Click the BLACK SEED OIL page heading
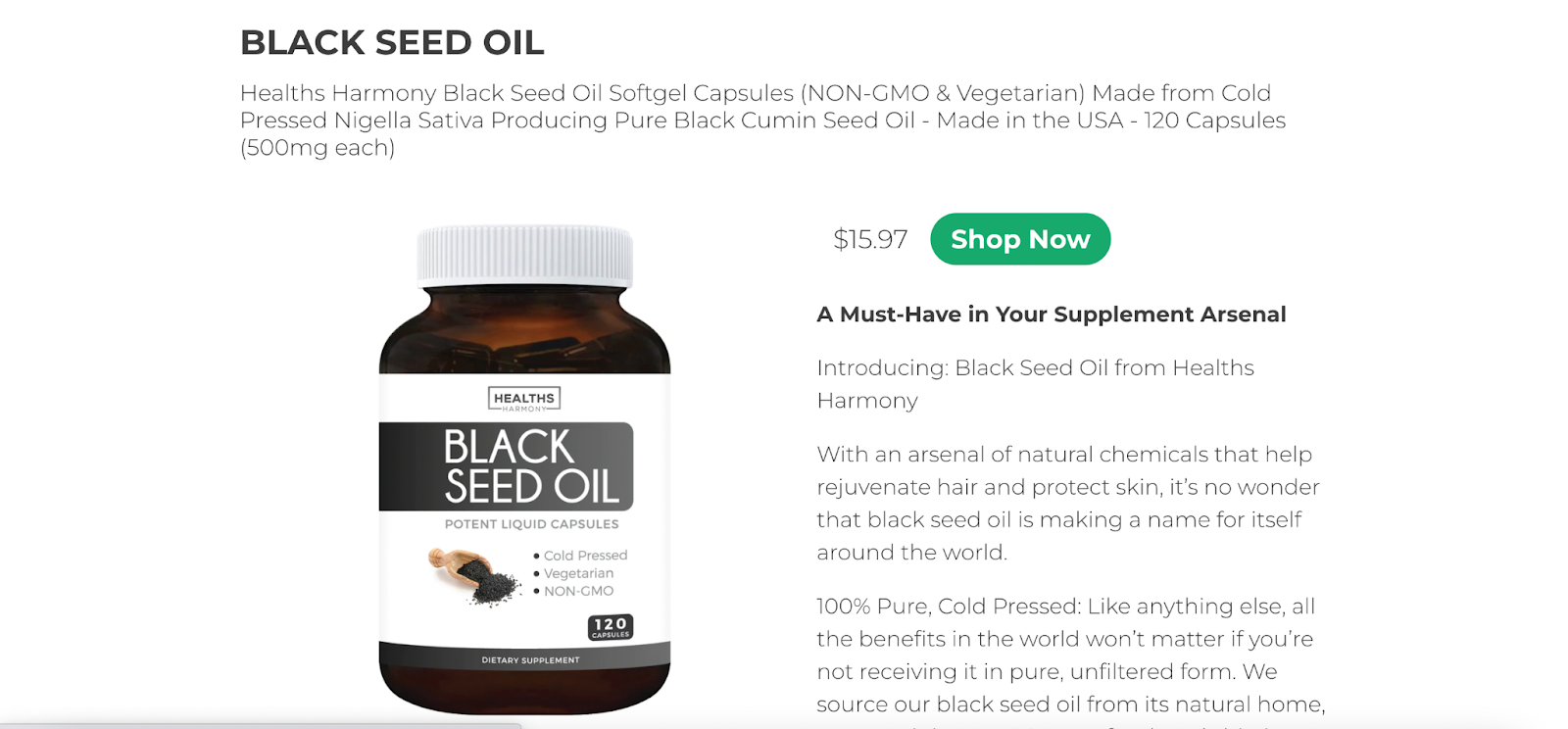This screenshot has width=1568, height=729. tap(392, 43)
